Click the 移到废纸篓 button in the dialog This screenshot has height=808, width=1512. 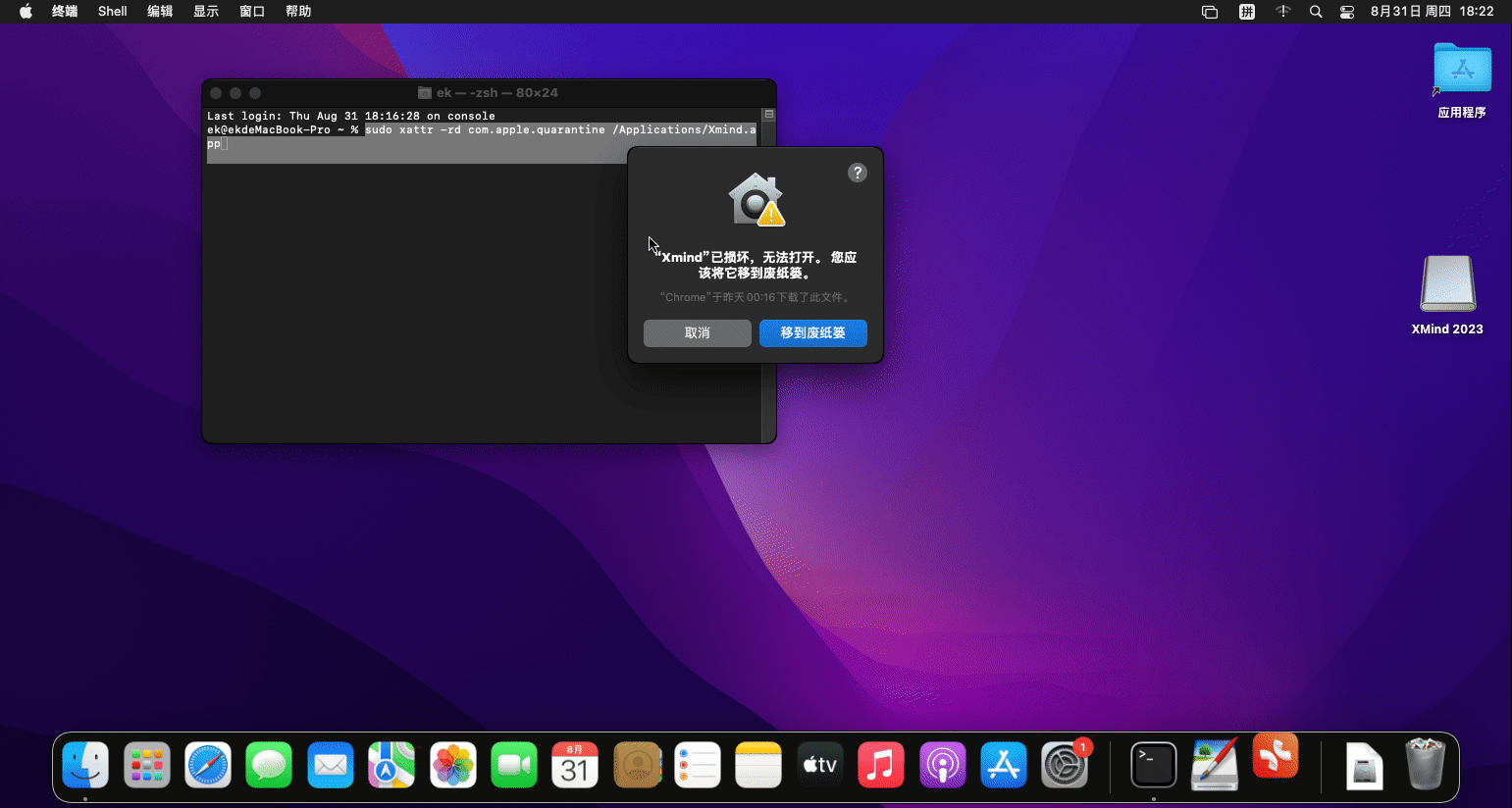tap(813, 333)
